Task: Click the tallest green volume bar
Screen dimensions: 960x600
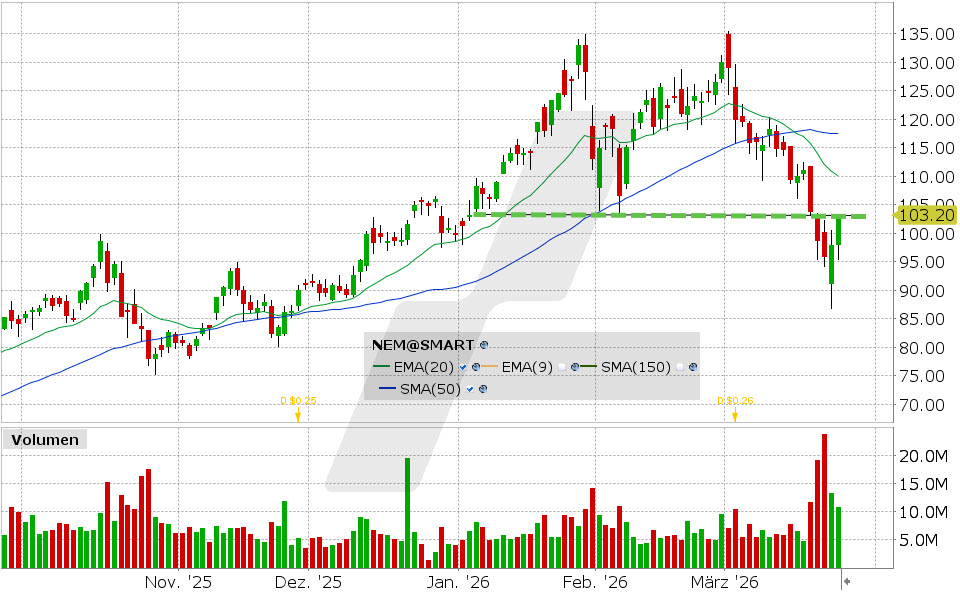Action: [407, 505]
